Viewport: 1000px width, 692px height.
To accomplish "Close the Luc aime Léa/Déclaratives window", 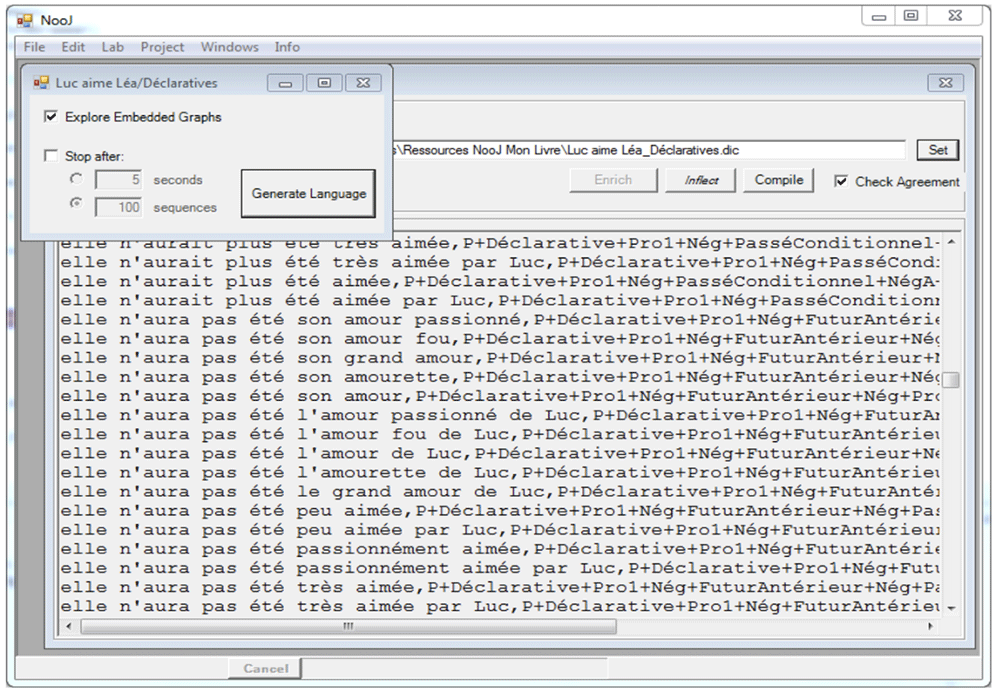I will [x=363, y=83].
